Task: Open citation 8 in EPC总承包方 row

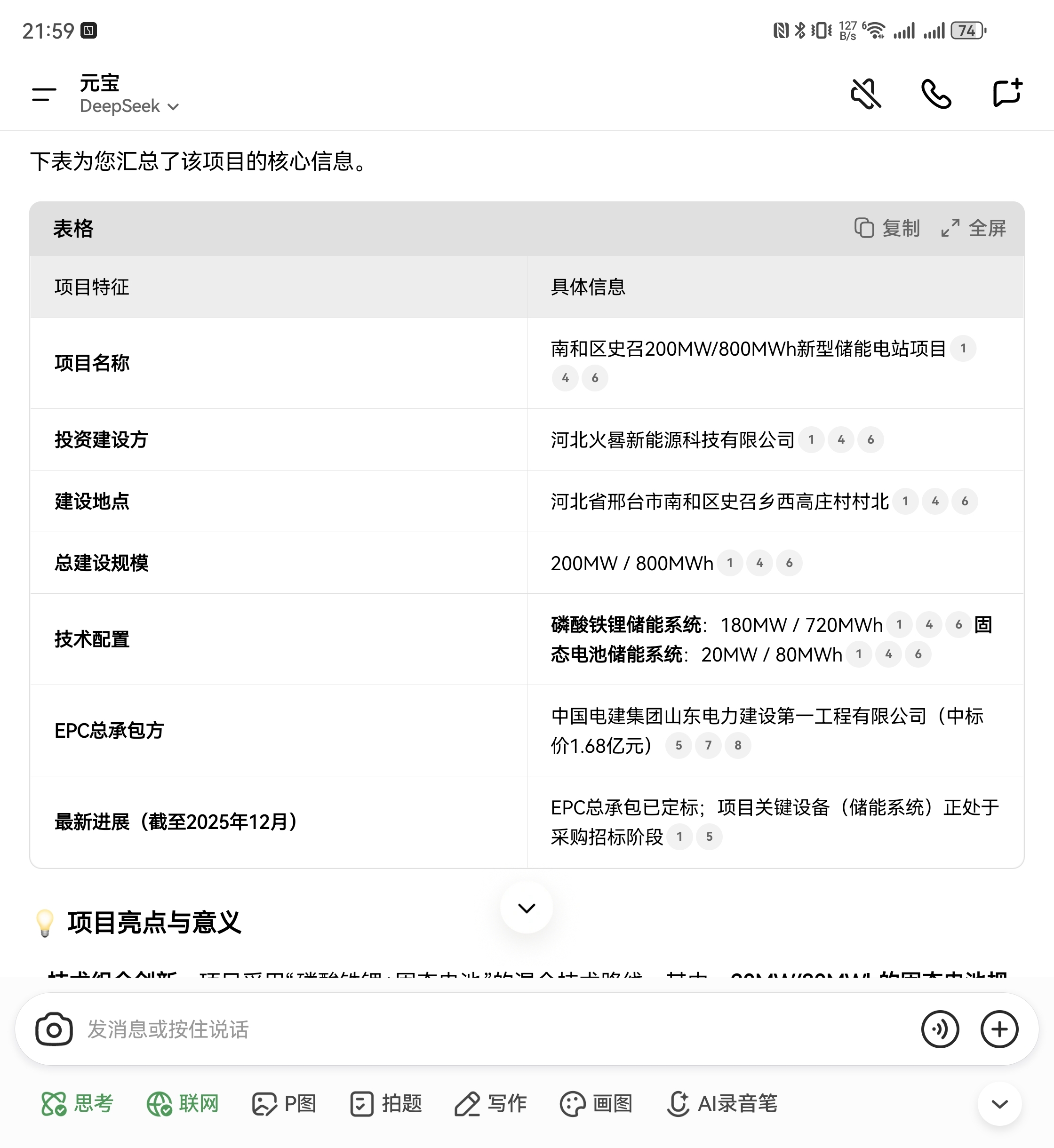Action: (x=737, y=745)
